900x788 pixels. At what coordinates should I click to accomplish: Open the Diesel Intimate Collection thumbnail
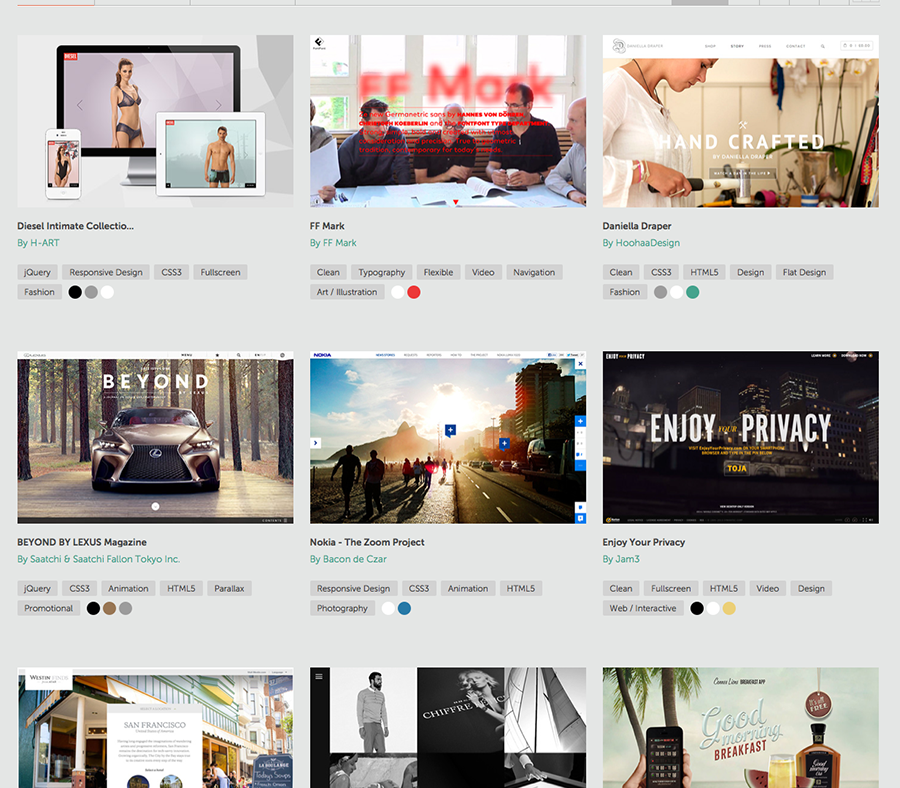click(155, 121)
